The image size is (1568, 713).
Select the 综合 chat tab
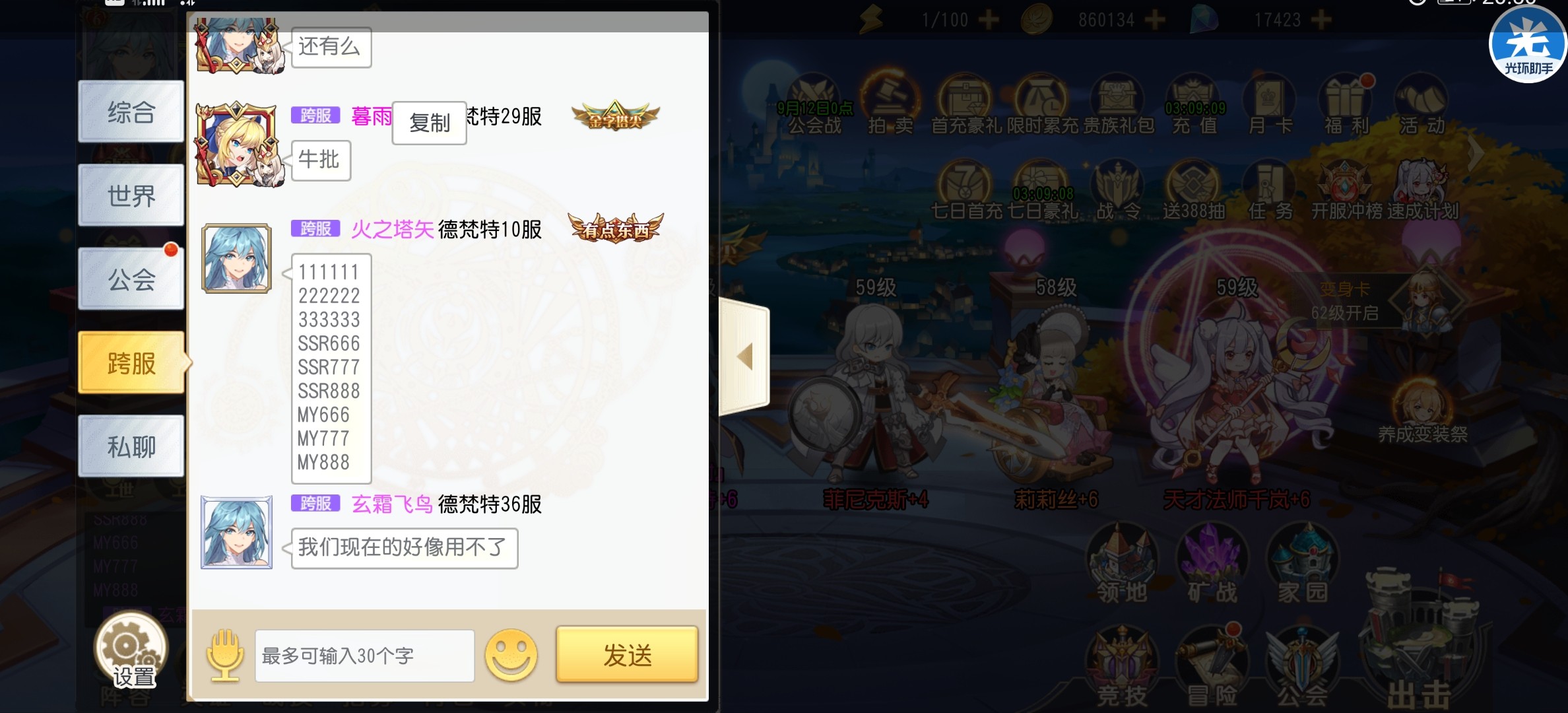coord(131,112)
